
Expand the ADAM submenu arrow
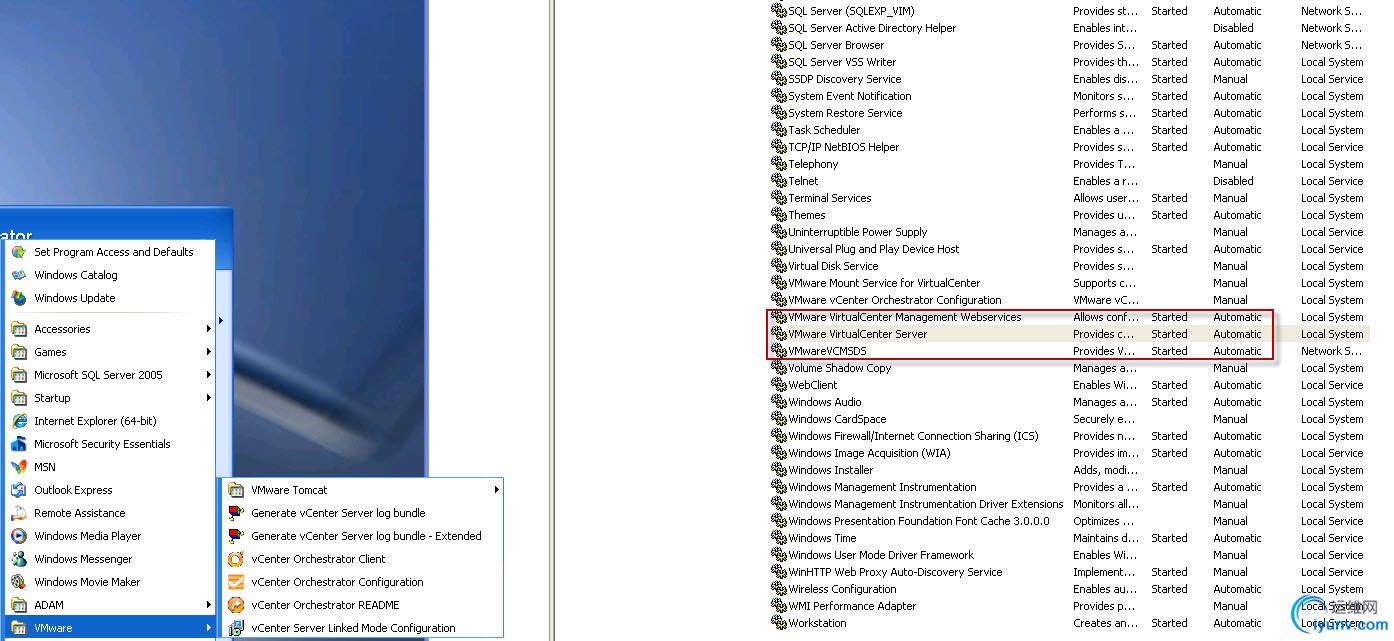coord(209,605)
